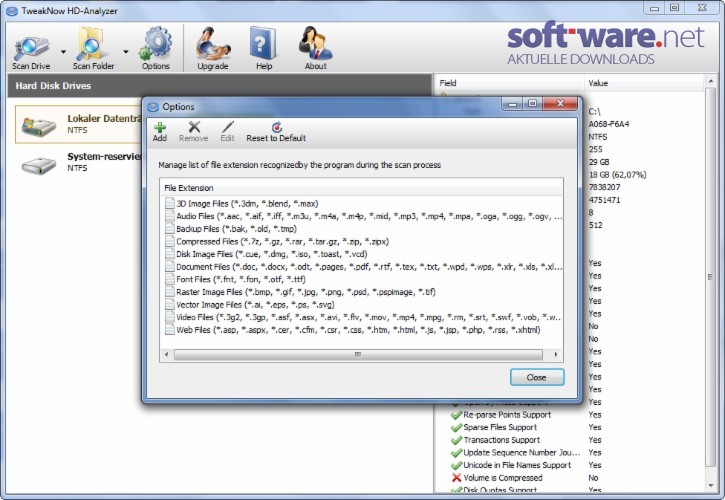Viewport: 725px width, 500px height.
Task: Click the C:\ value in drive info
Action: [594, 111]
